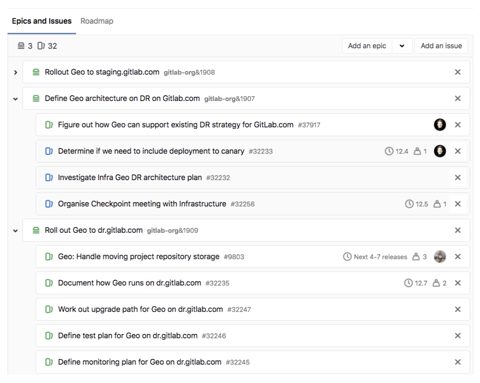This screenshot has height=383, width=480.
Task: Open Define monitoring plan for Geo issue
Action: (139, 362)
